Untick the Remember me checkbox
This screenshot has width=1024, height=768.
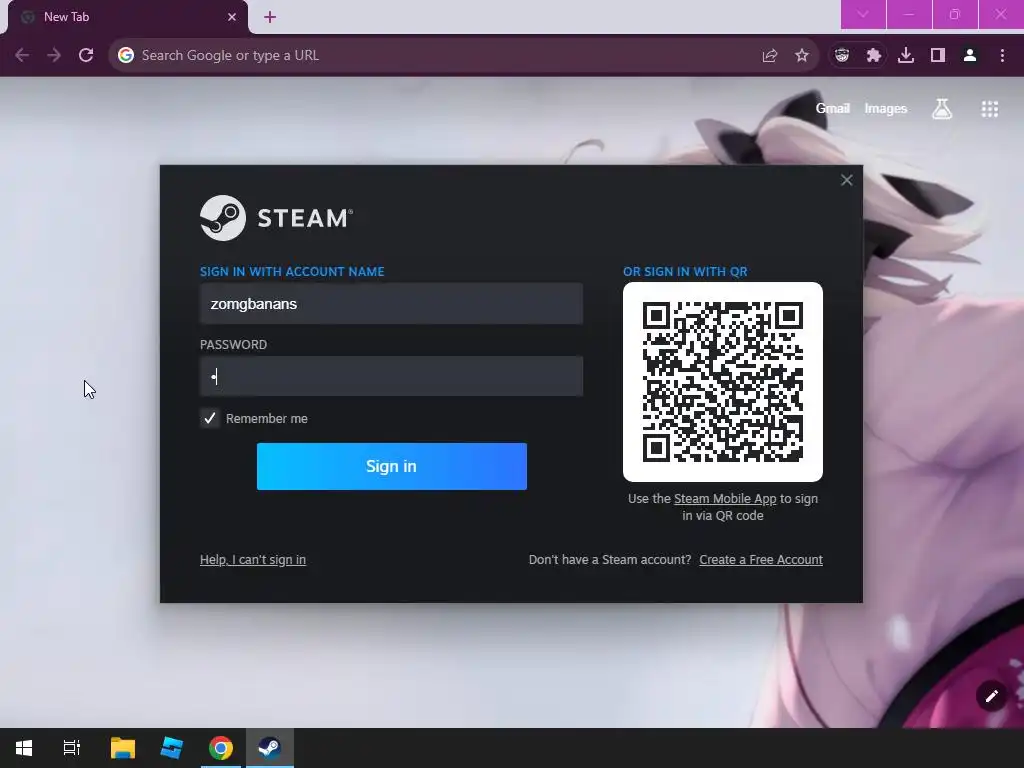click(x=210, y=419)
